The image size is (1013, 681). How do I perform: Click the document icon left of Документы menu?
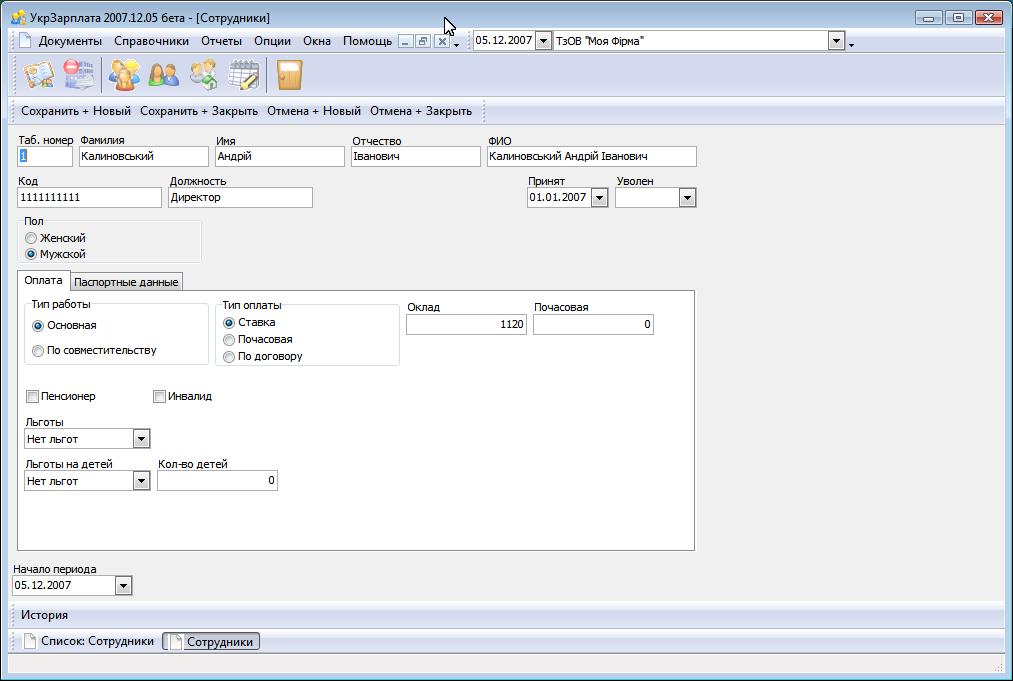26,41
